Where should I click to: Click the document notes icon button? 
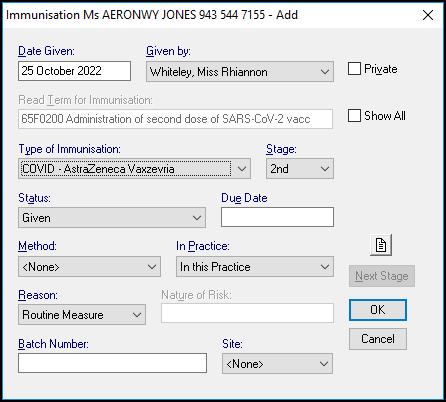click(381, 245)
